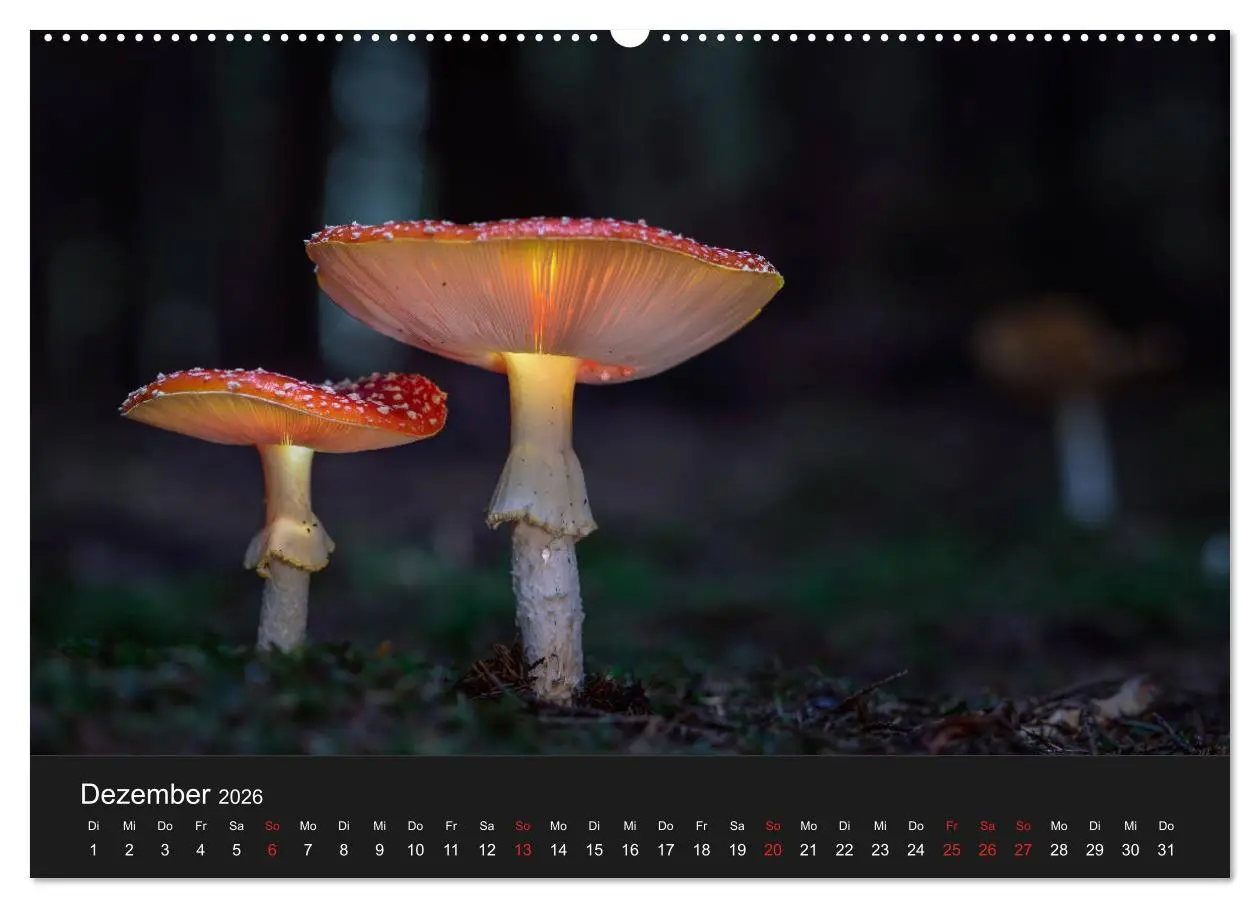The image size is (1260, 908).
Task: Click day number 21
Action: [809, 850]
